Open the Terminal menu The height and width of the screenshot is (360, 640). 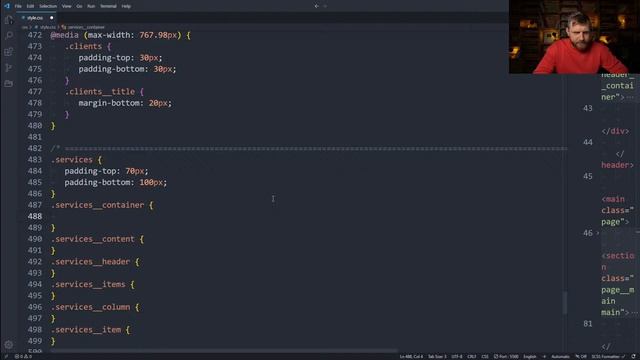coord(108,6)
